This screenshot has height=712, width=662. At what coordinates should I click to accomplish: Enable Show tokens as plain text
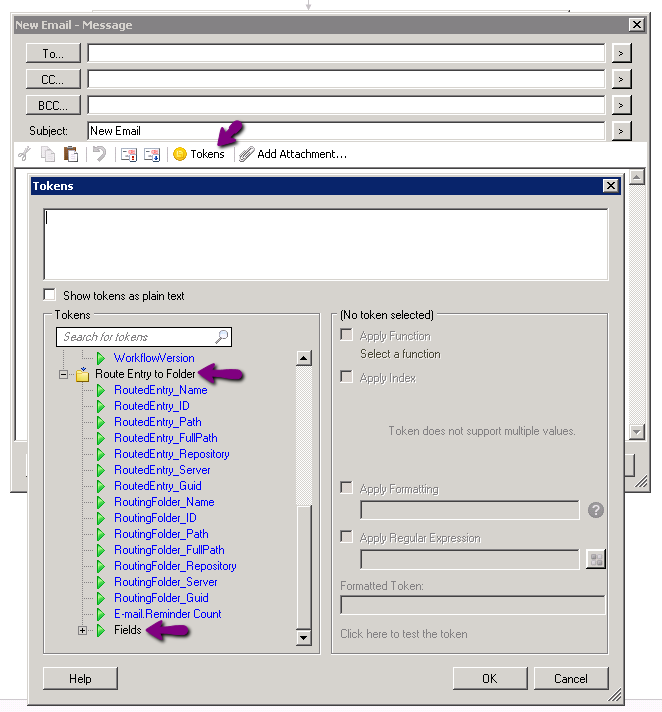click(x=49, y=295)
